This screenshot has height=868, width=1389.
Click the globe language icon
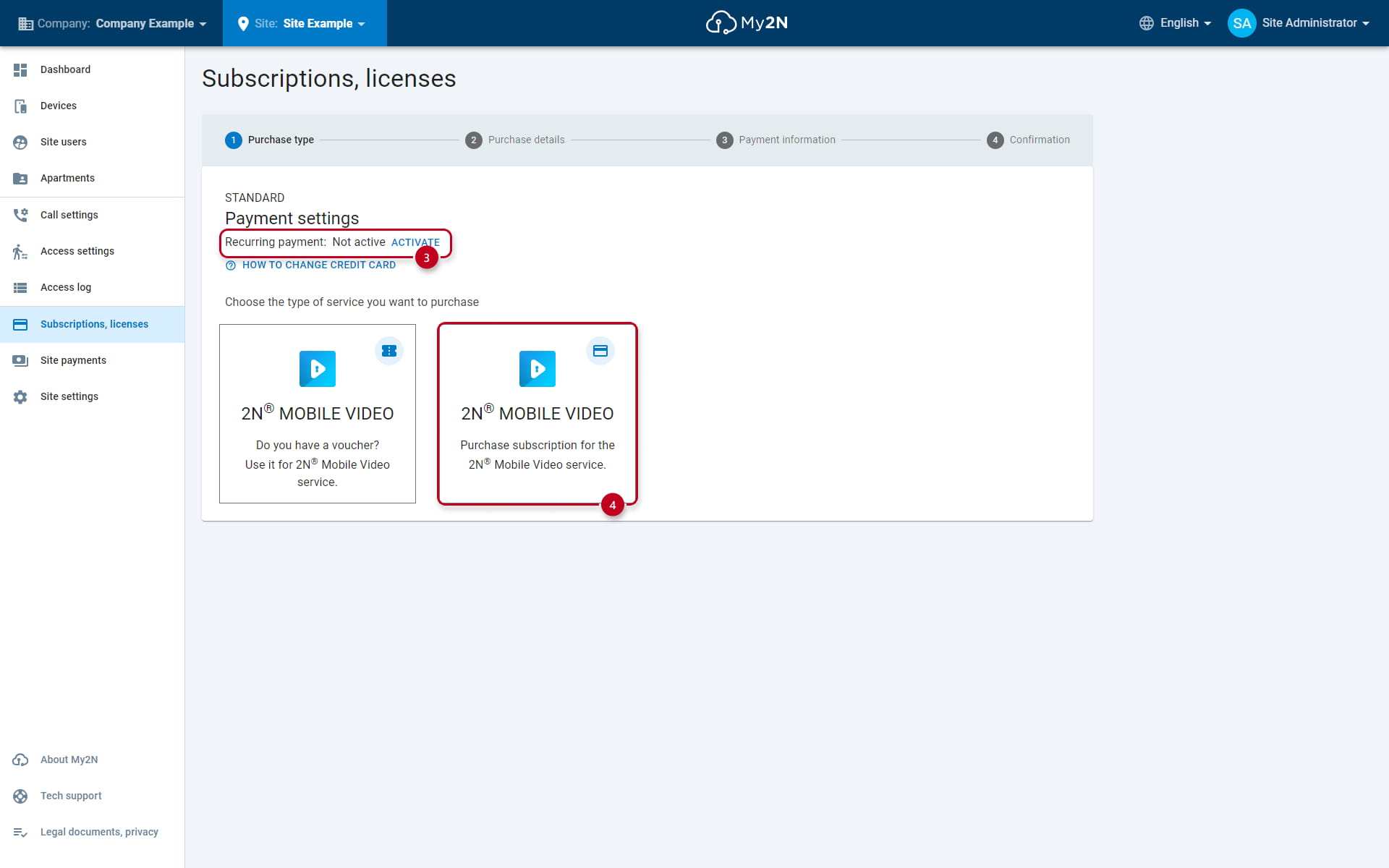[1146, 23]
